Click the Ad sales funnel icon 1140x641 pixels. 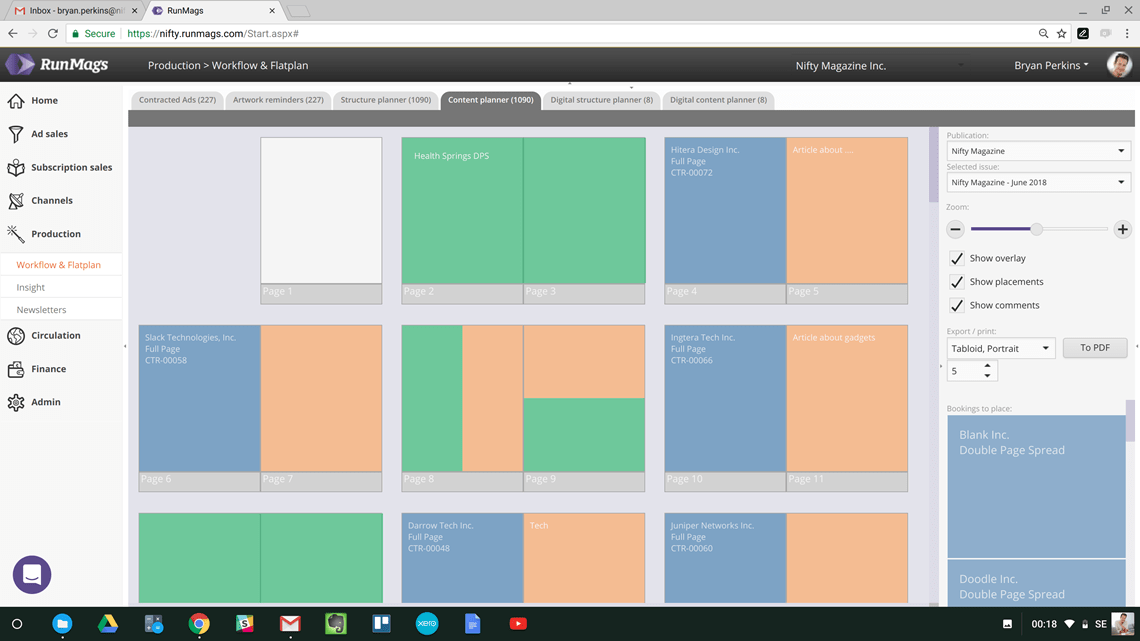(x=16, y=134)
